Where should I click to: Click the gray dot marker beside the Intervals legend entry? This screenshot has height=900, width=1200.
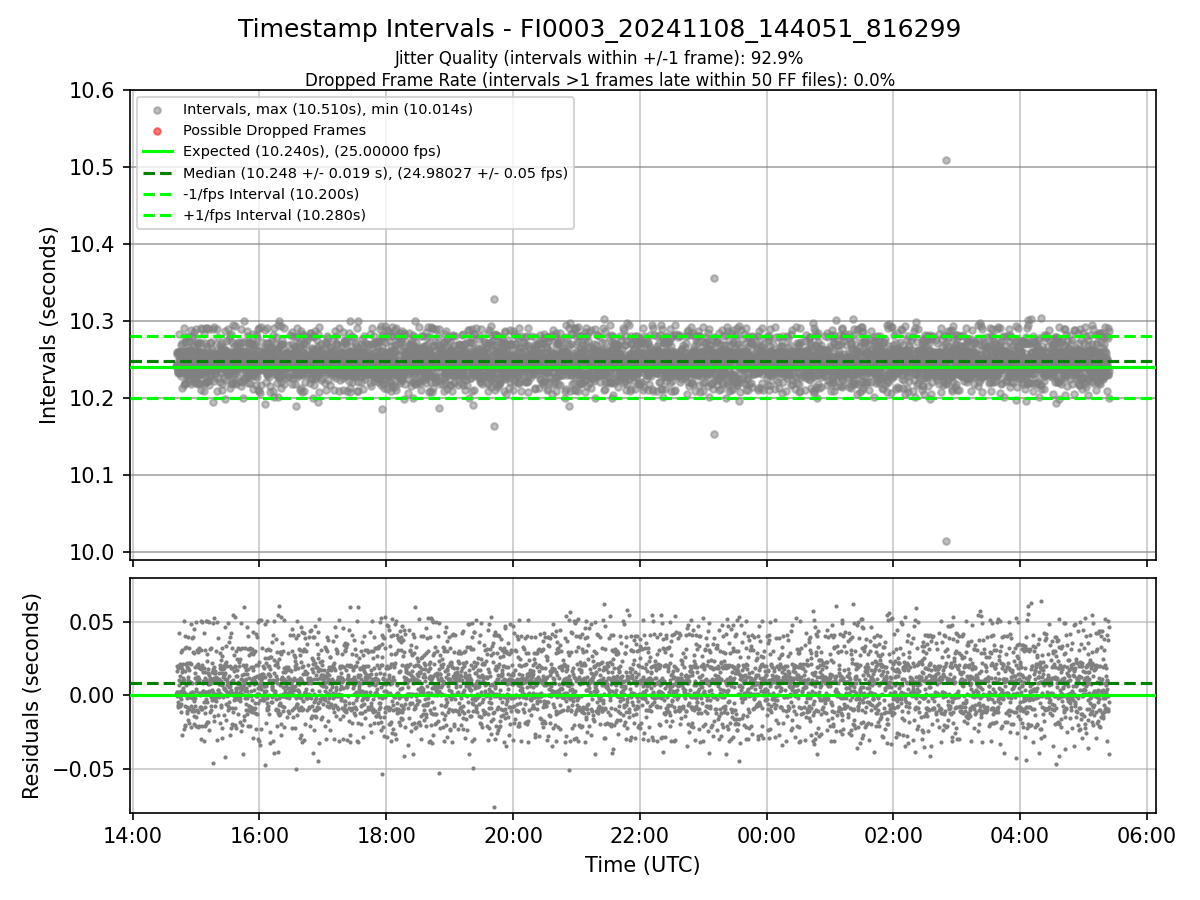pos(157,109)
